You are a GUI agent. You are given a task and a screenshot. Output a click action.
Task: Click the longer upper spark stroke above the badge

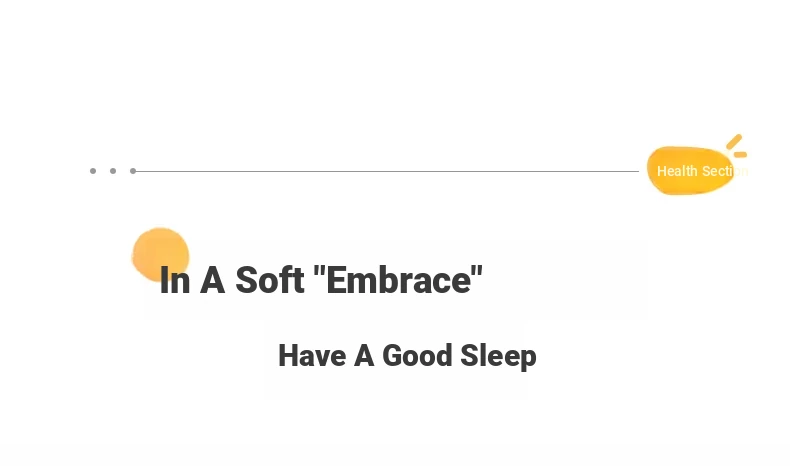coord(734,142)
